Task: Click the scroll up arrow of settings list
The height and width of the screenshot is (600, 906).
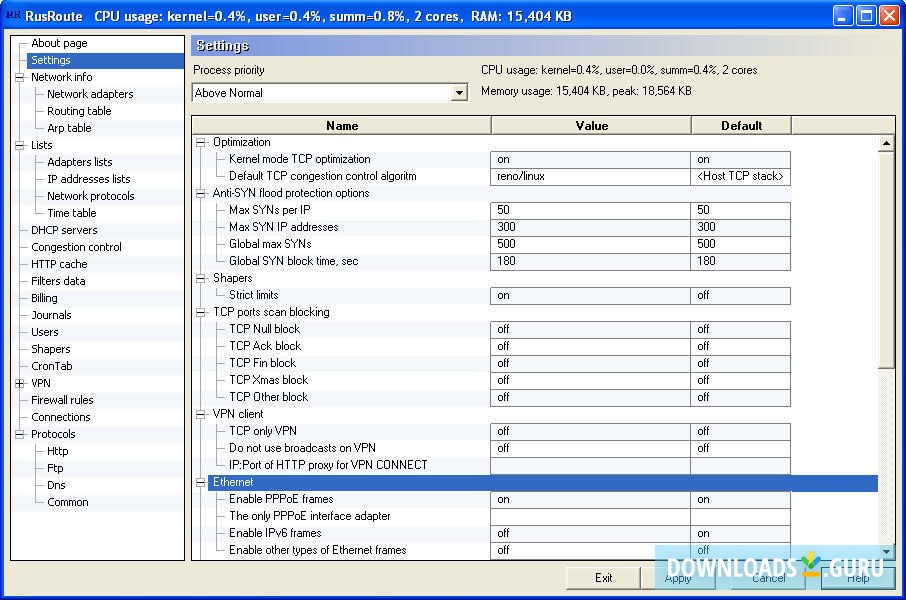Action: (886, 144)
